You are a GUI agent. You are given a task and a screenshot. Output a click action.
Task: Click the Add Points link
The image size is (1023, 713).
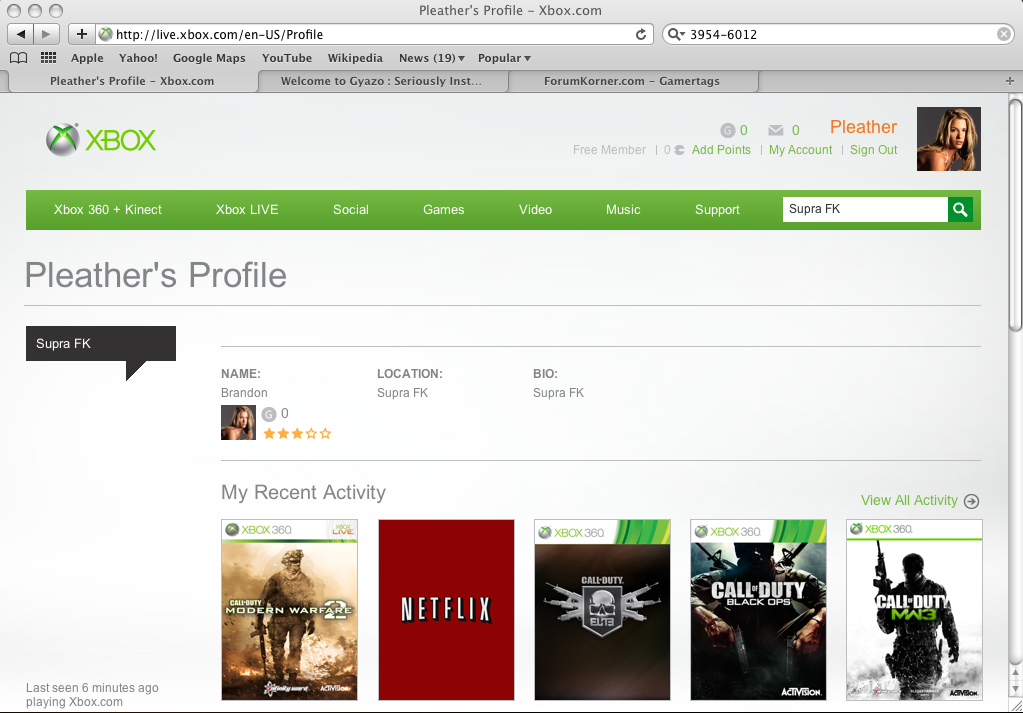(x=721, y=150)
